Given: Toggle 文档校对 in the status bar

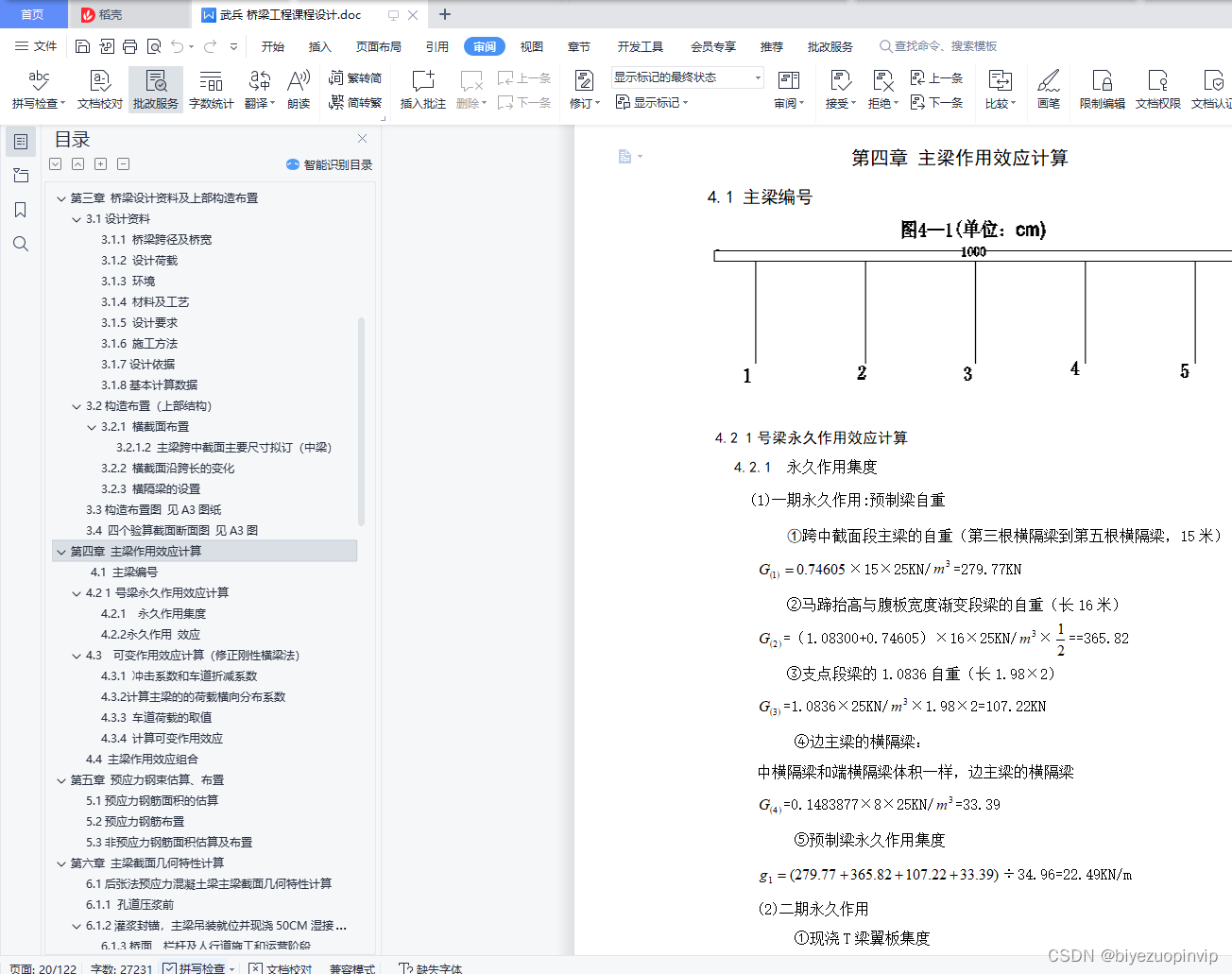Looking at the screenshot, I should [x=281, y=968].
